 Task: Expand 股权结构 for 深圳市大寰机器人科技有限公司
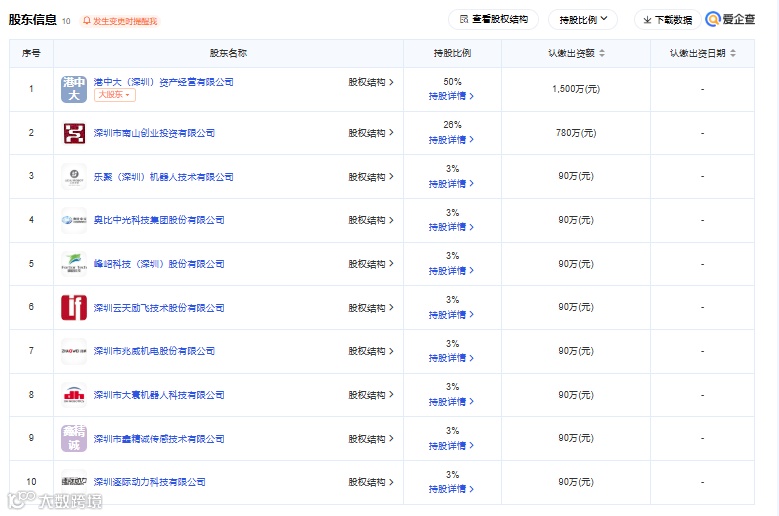click(x=371, y=395)
